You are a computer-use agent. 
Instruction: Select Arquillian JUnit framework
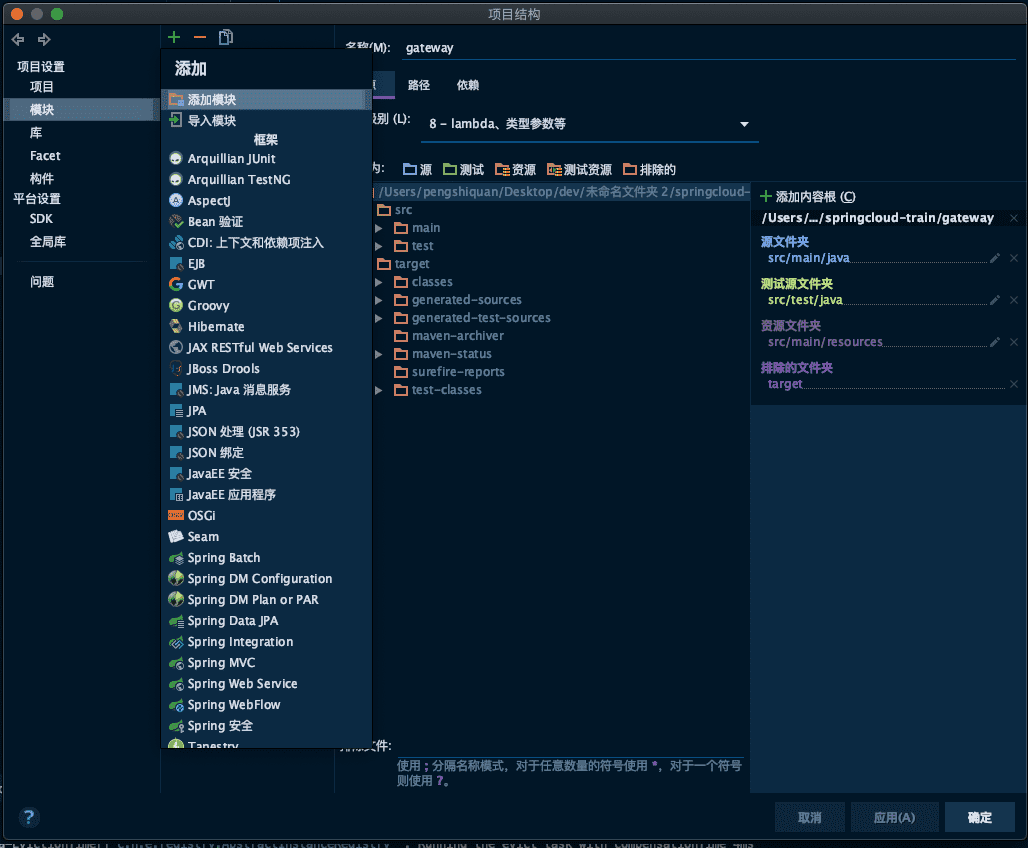pos(266,159)
